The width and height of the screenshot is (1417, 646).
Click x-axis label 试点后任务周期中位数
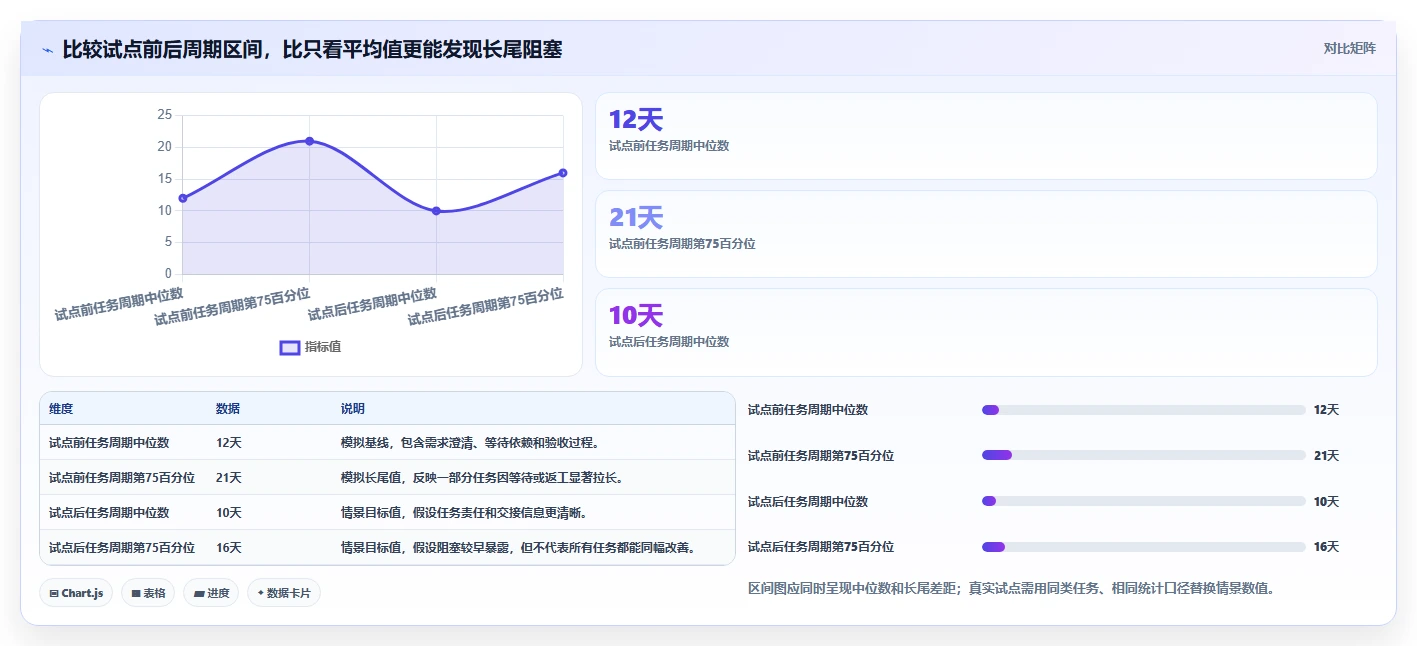pyautogui.click(x=373, y=303)
